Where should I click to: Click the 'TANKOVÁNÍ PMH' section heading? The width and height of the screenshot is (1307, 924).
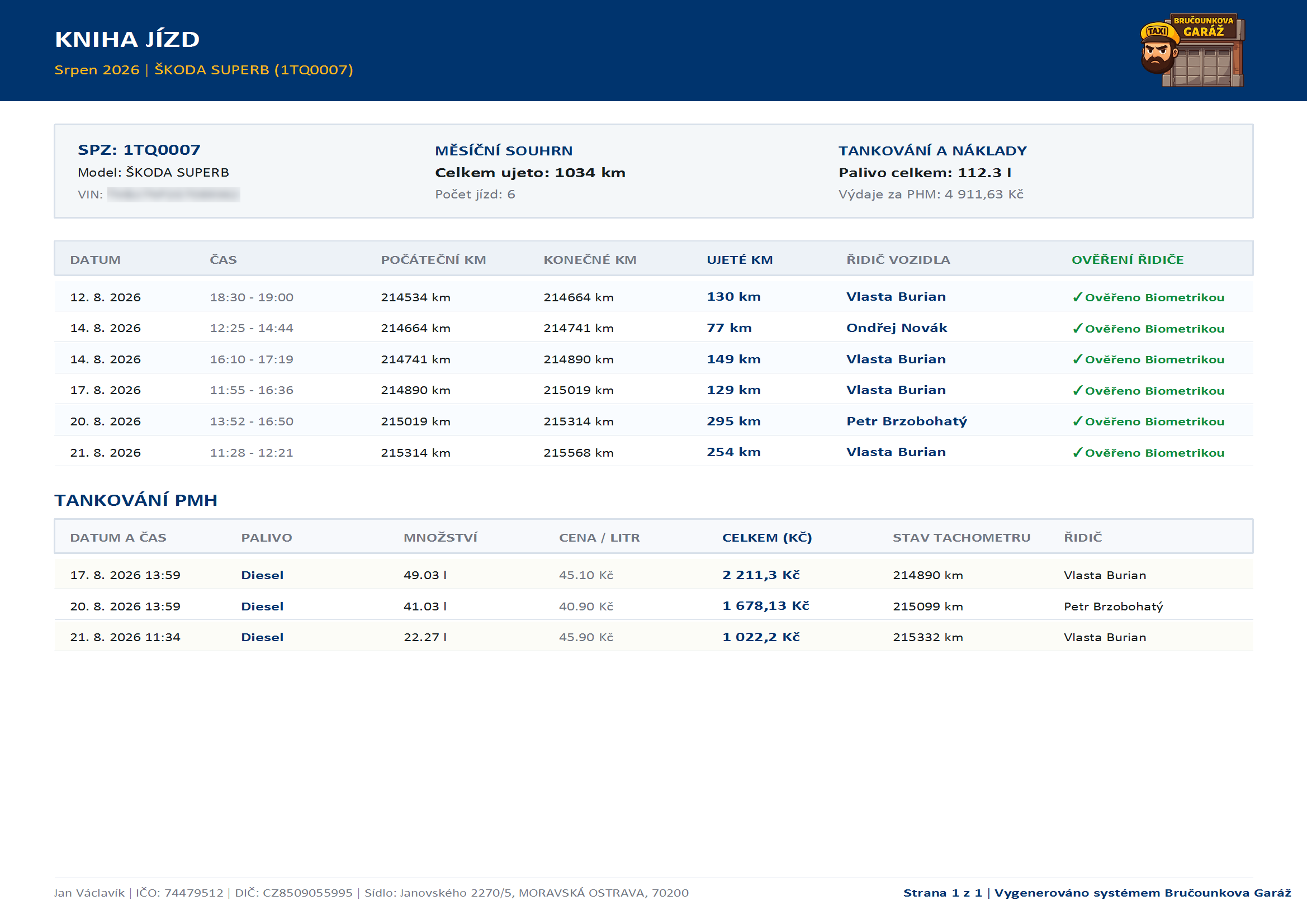point(136,500)
